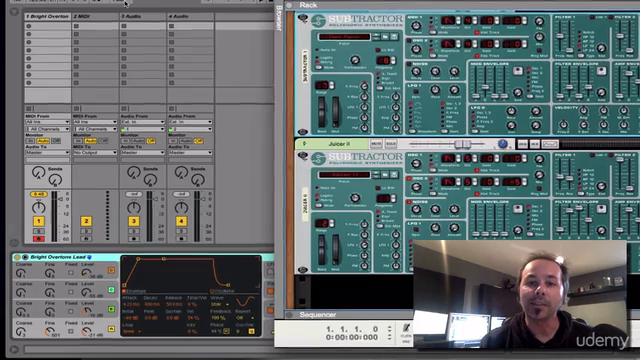
Task: Select the 4 Audio track header
Action: [190, 16]
